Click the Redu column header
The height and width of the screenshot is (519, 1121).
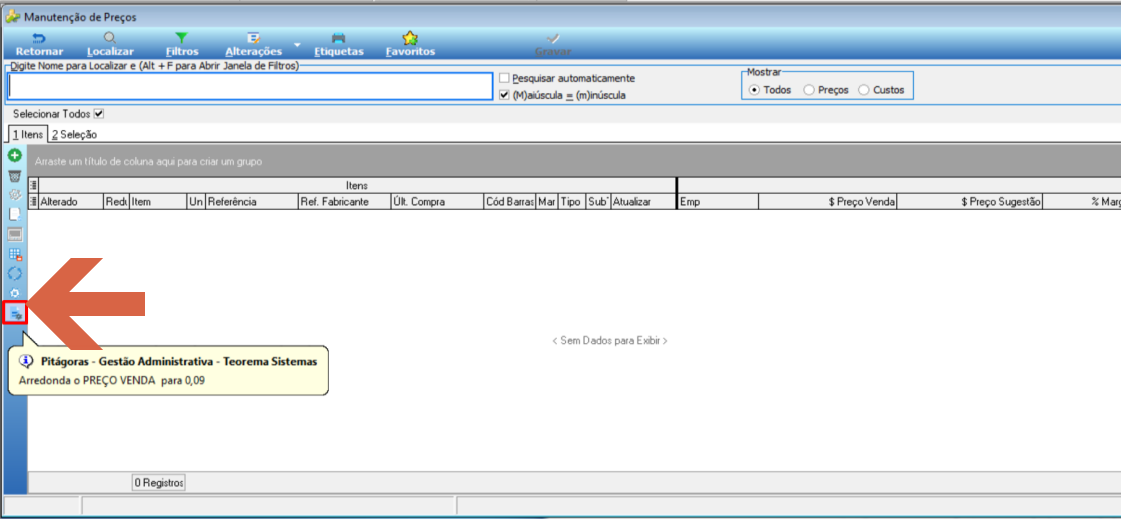(x=116, y=202)
